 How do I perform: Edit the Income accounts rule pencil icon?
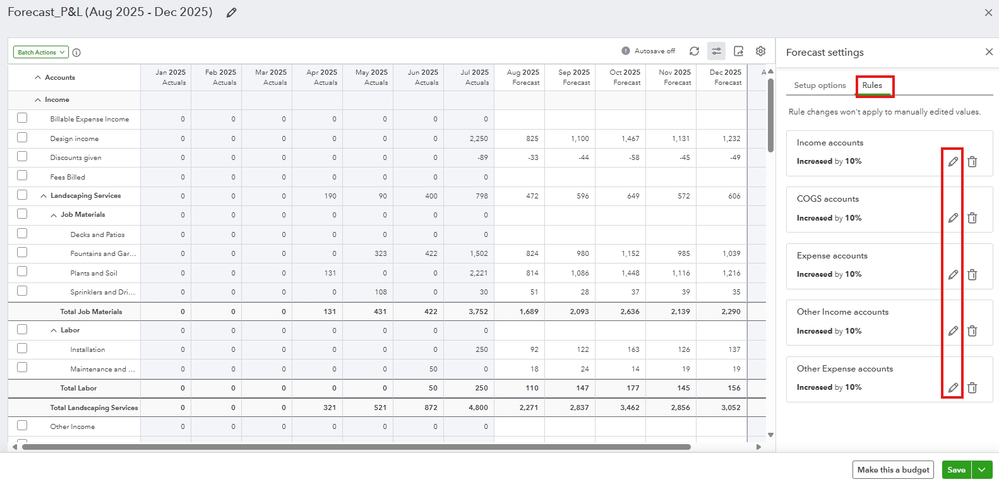click(953, 161)
